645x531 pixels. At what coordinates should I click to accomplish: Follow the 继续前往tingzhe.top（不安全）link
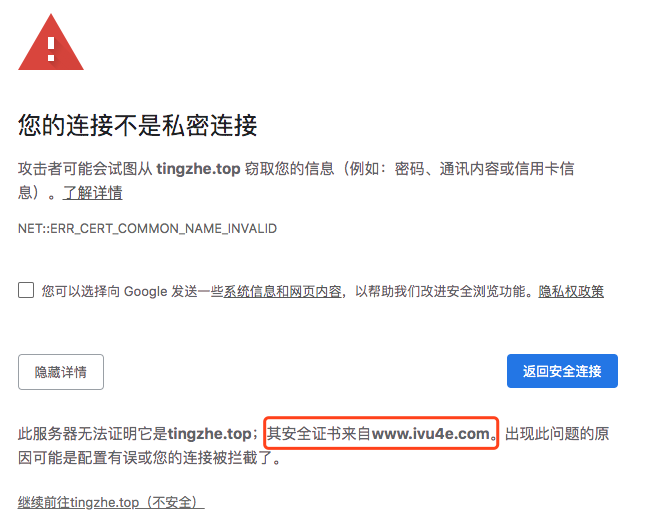tap(111, 502)
